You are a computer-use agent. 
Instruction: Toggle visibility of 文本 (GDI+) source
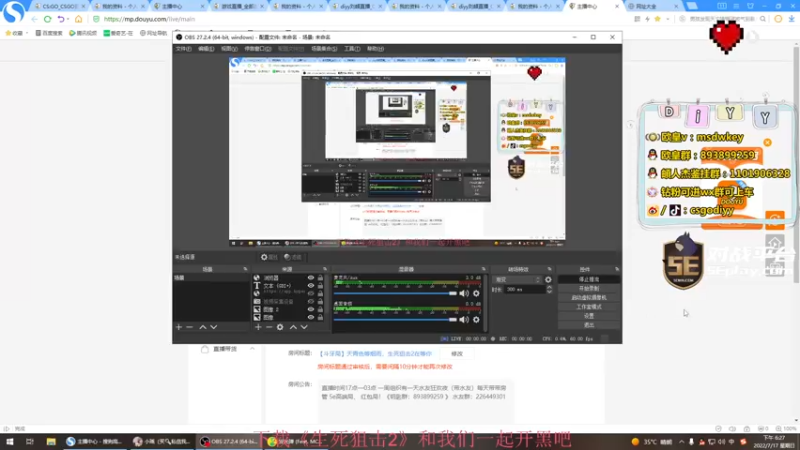(x=310, y=286)
